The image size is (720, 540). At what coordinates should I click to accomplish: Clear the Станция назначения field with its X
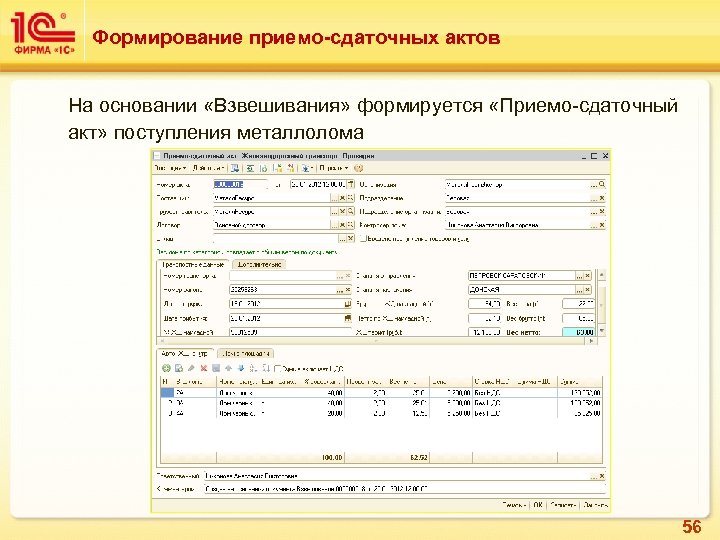(588, 290)
